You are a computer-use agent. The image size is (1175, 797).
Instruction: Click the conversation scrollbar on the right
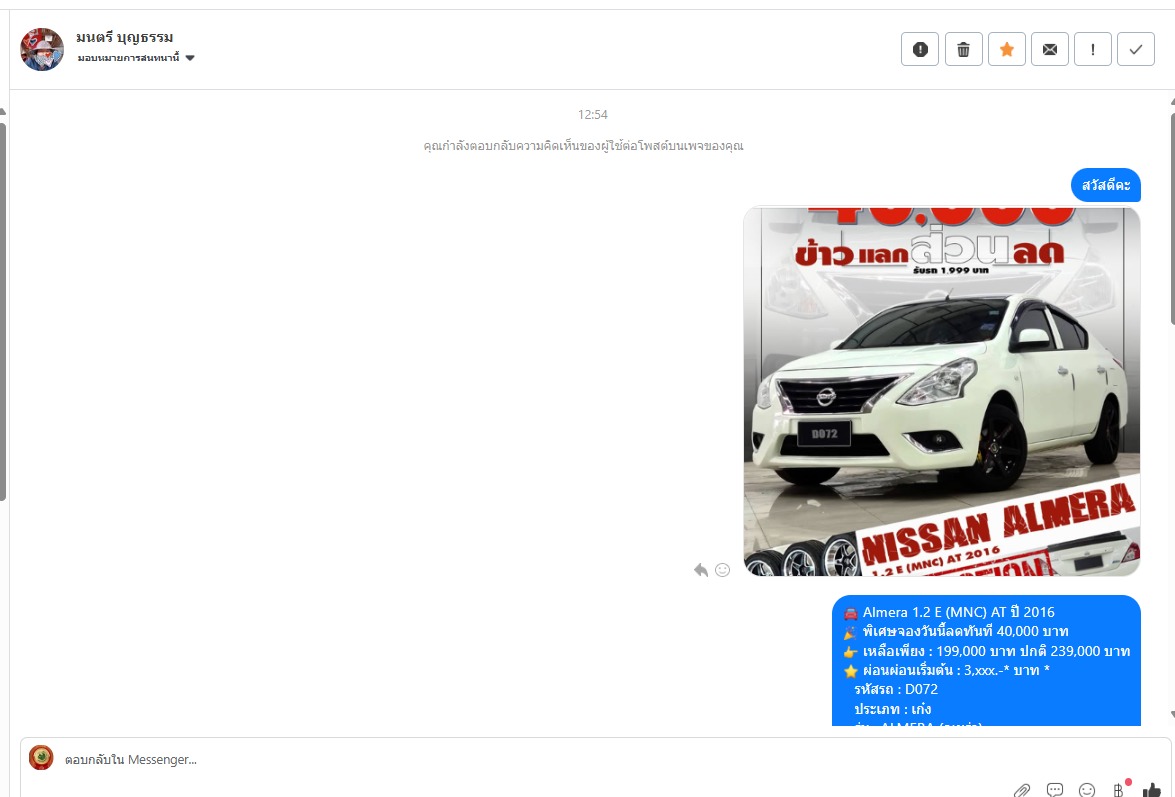tap(1172, 219)
